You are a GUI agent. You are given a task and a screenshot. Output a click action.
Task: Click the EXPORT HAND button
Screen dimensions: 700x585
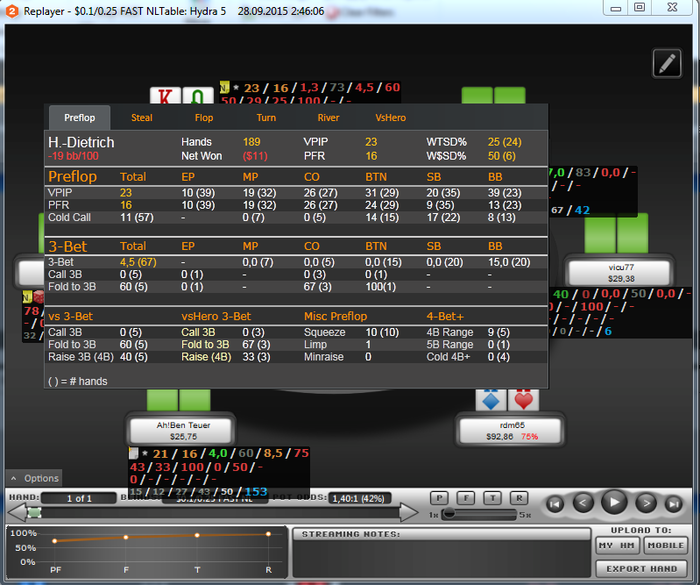pos(642,569)
